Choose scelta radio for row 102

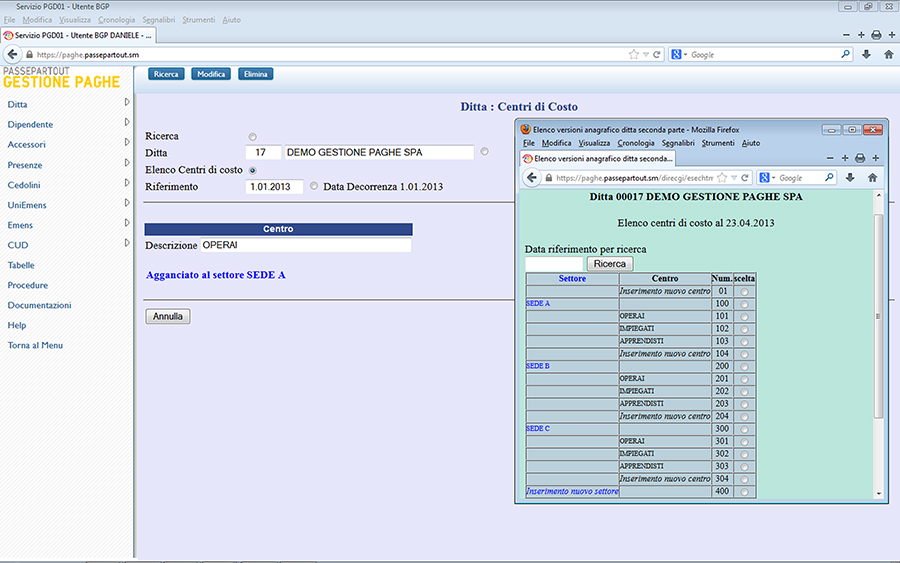tap(744, 329)
